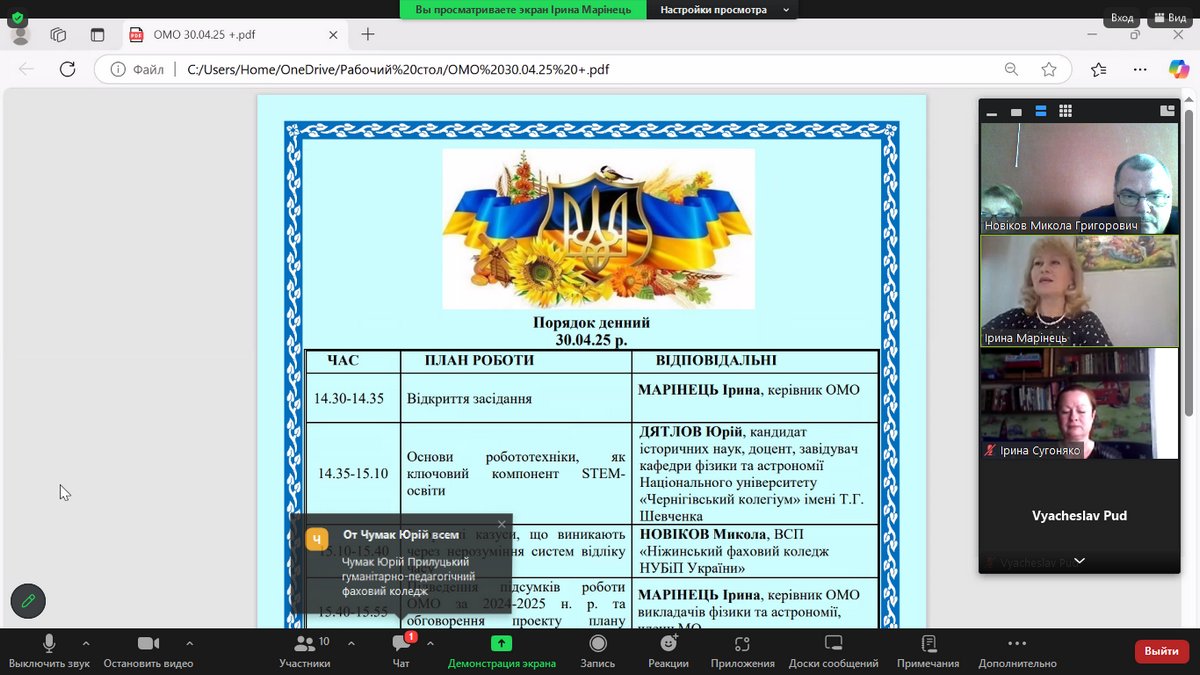Screen dimensions: 1200x675
Task: Click the side-by-side mode icon in video panel
Action: pyautogui.click(x=1167, y=111)
